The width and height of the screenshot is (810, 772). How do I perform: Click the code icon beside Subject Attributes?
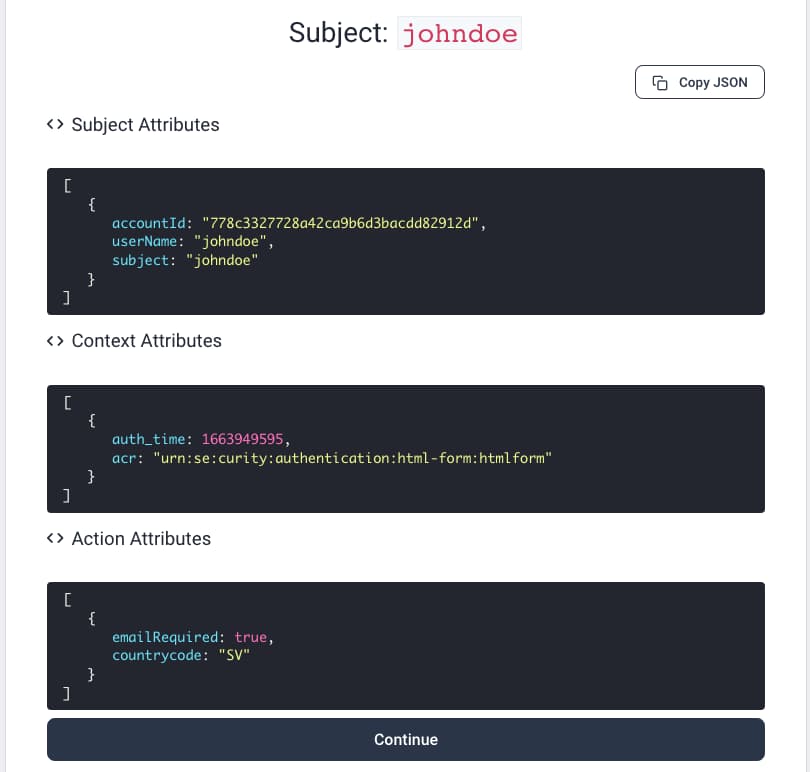pos(56,125)
